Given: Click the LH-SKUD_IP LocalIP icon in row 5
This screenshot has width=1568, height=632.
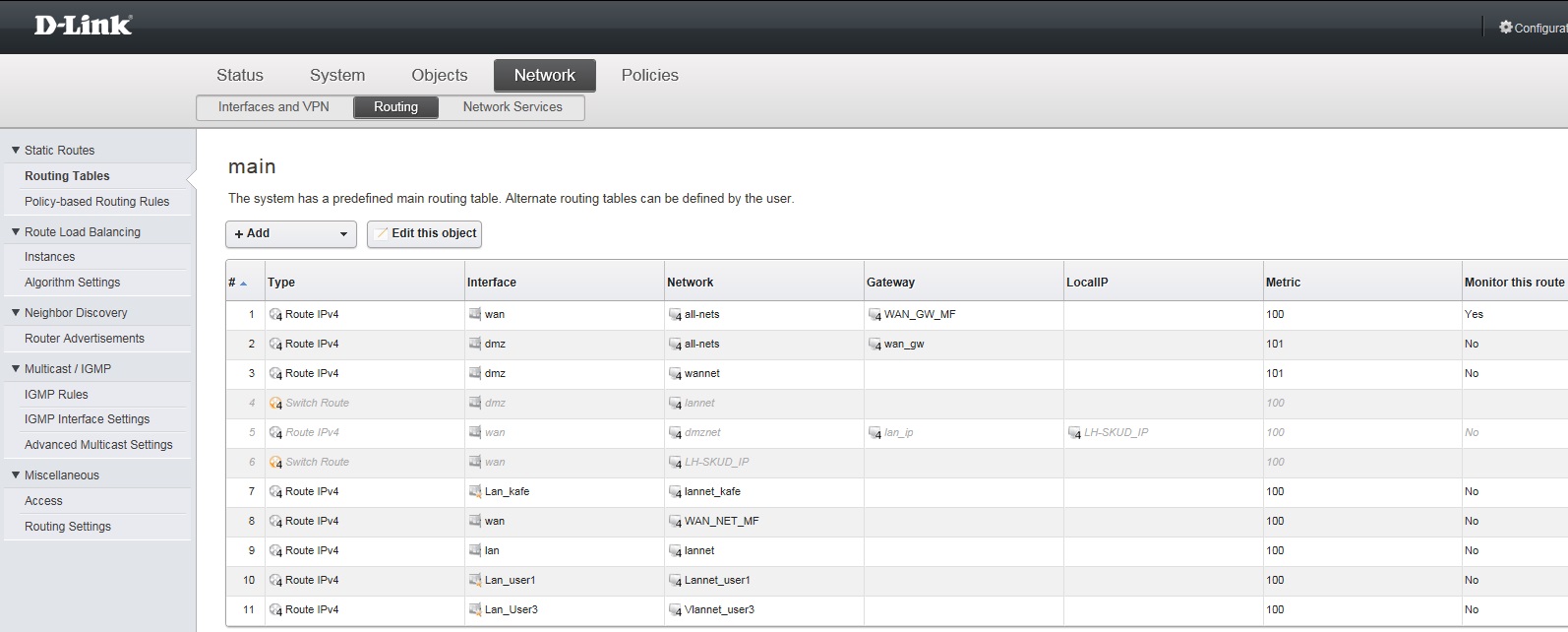Looking at the screenshot, I should 1074,433.
